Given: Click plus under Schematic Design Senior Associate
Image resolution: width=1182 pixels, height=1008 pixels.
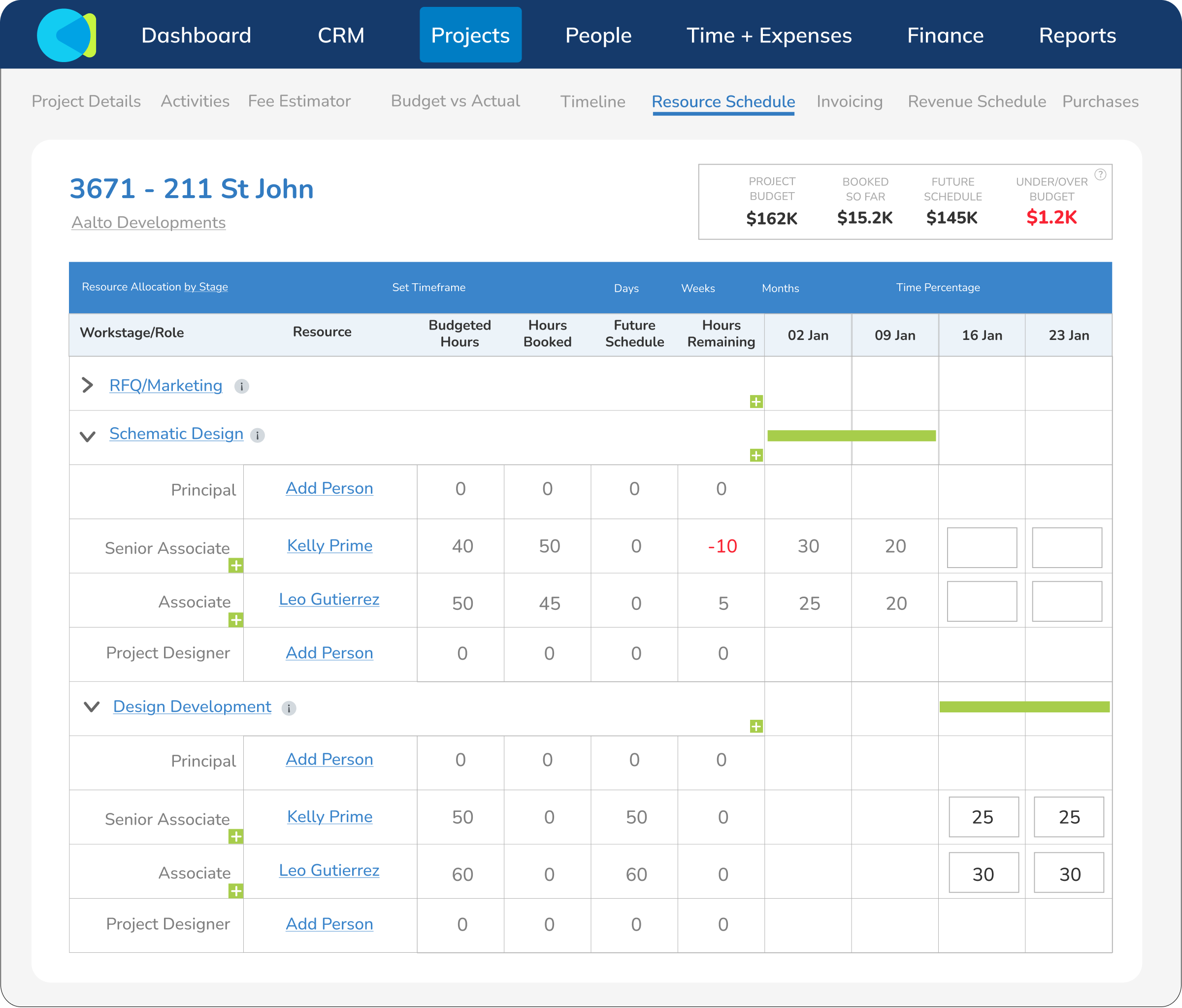Looking at the screenshot, I should coord(235,566).
